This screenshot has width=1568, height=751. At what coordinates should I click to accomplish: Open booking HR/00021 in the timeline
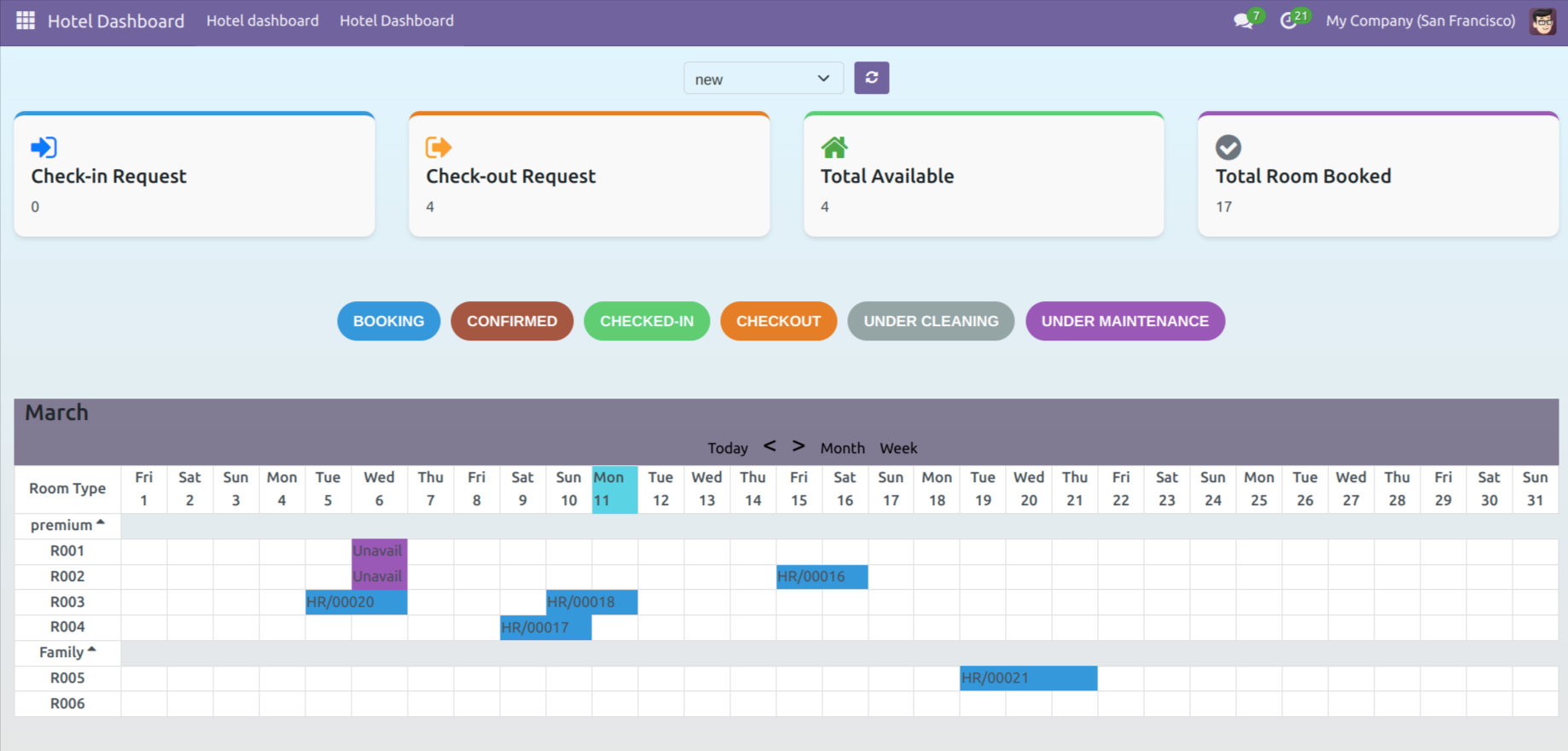[1028, 678]
